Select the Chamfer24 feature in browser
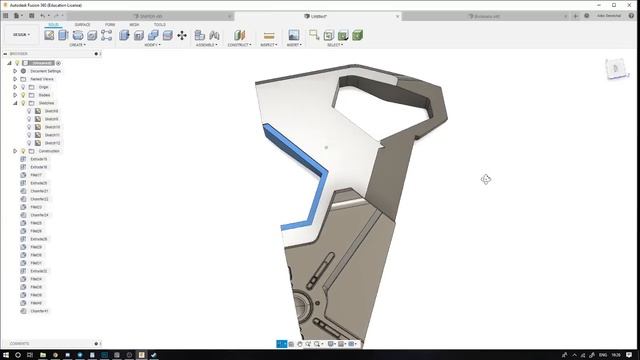This screenshot has height=360, width=640. coord(39,215)
